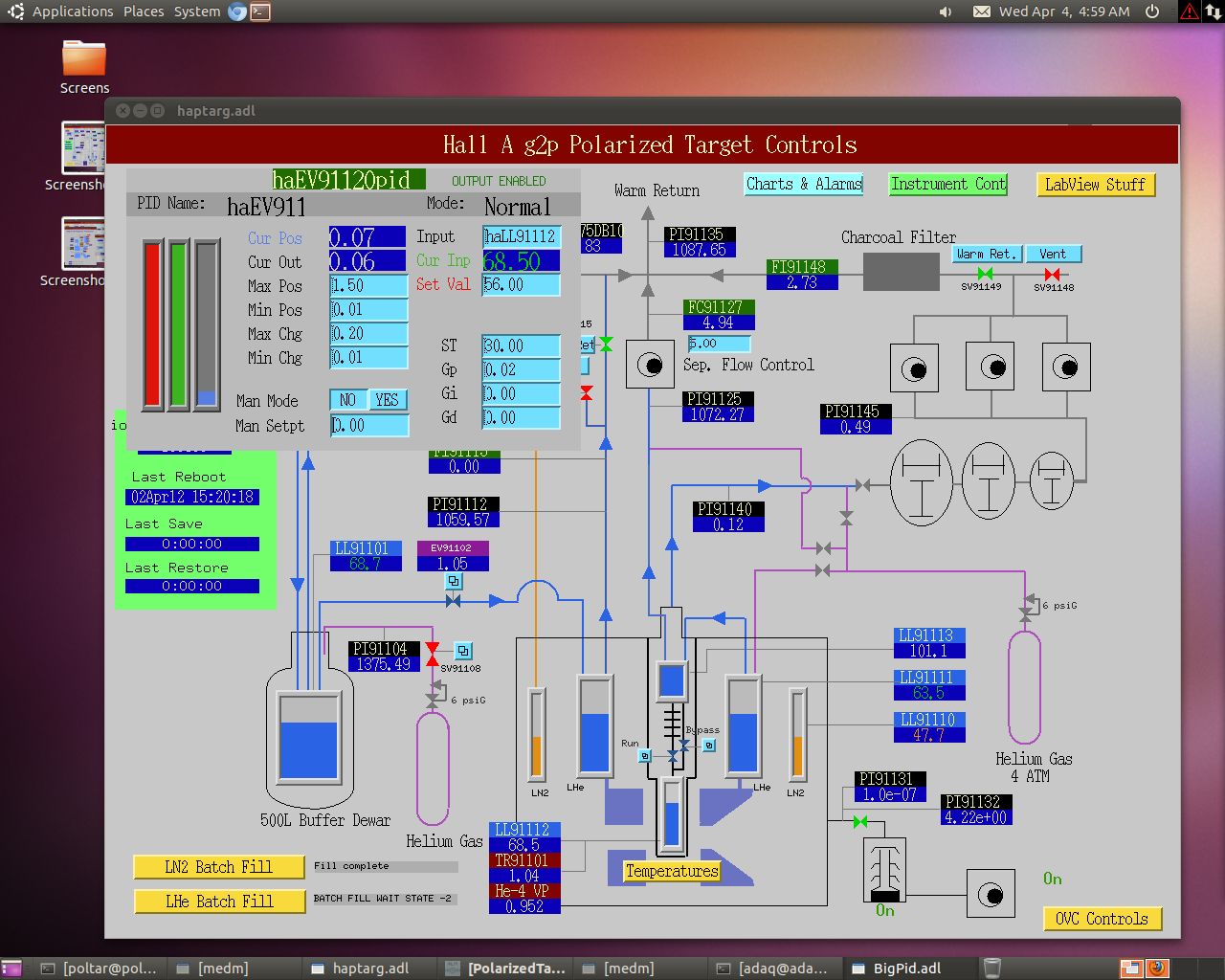Switch to PolarizedTa... taskbar window
Image resolution: width=1225 pixels, height=980 pixels.
506,969
